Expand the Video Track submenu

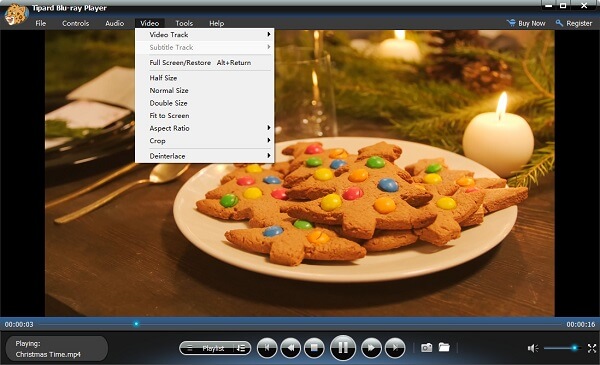pyautogui.click(x=205, y=34)
